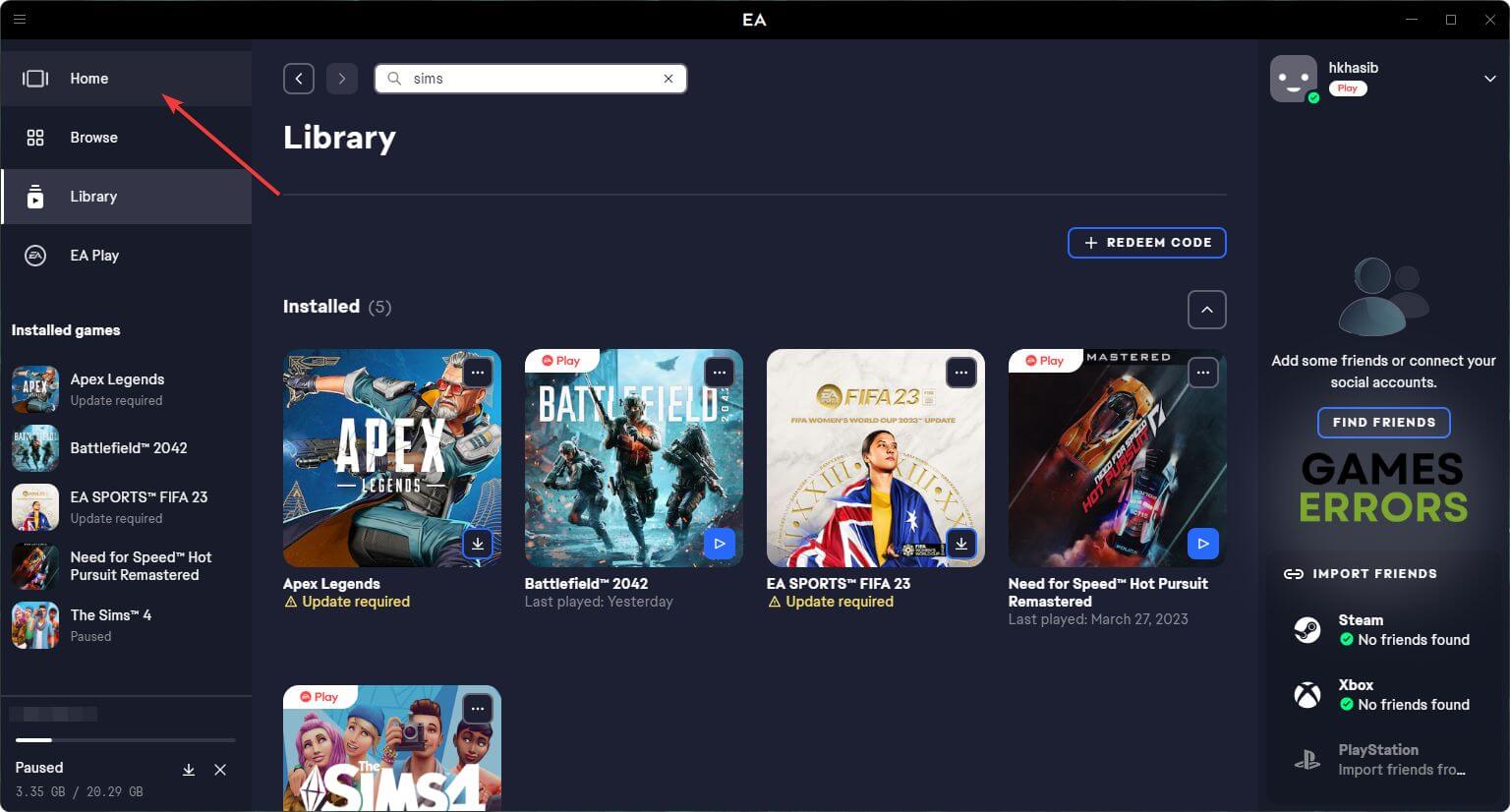Screen dimensions: 1510x812
Task: Click 'Need for Speed Hot Pursuit Remastered' card title
Action: (1108, 593)
